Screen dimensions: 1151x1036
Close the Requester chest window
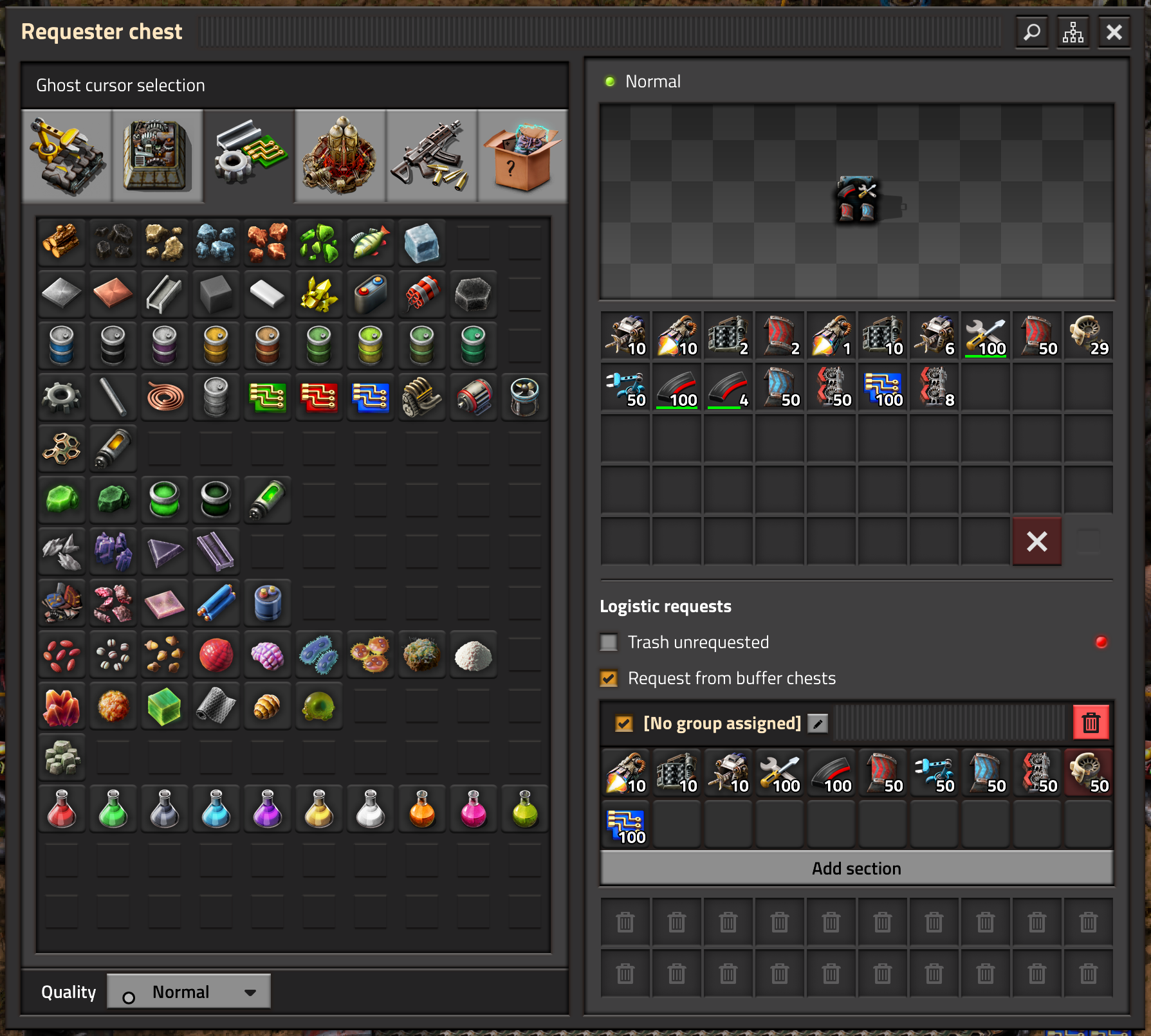tap(1114, 32)
